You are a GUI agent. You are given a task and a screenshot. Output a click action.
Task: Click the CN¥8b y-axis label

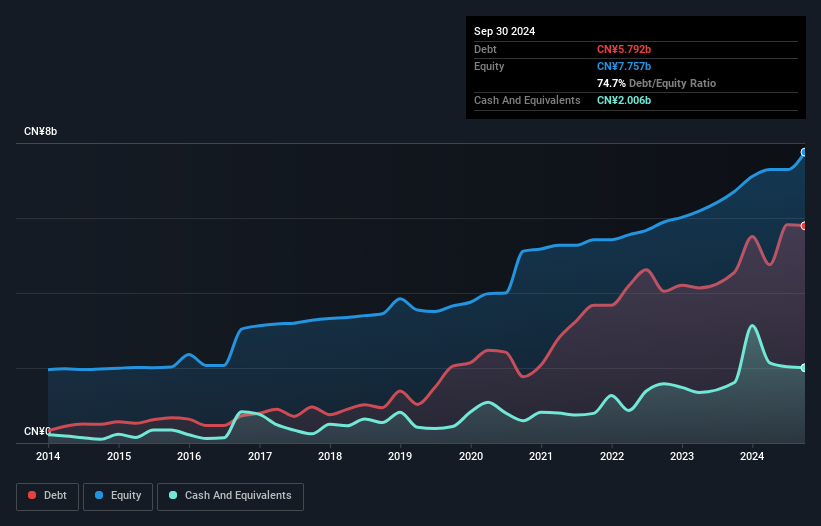(x=40, y=131)
